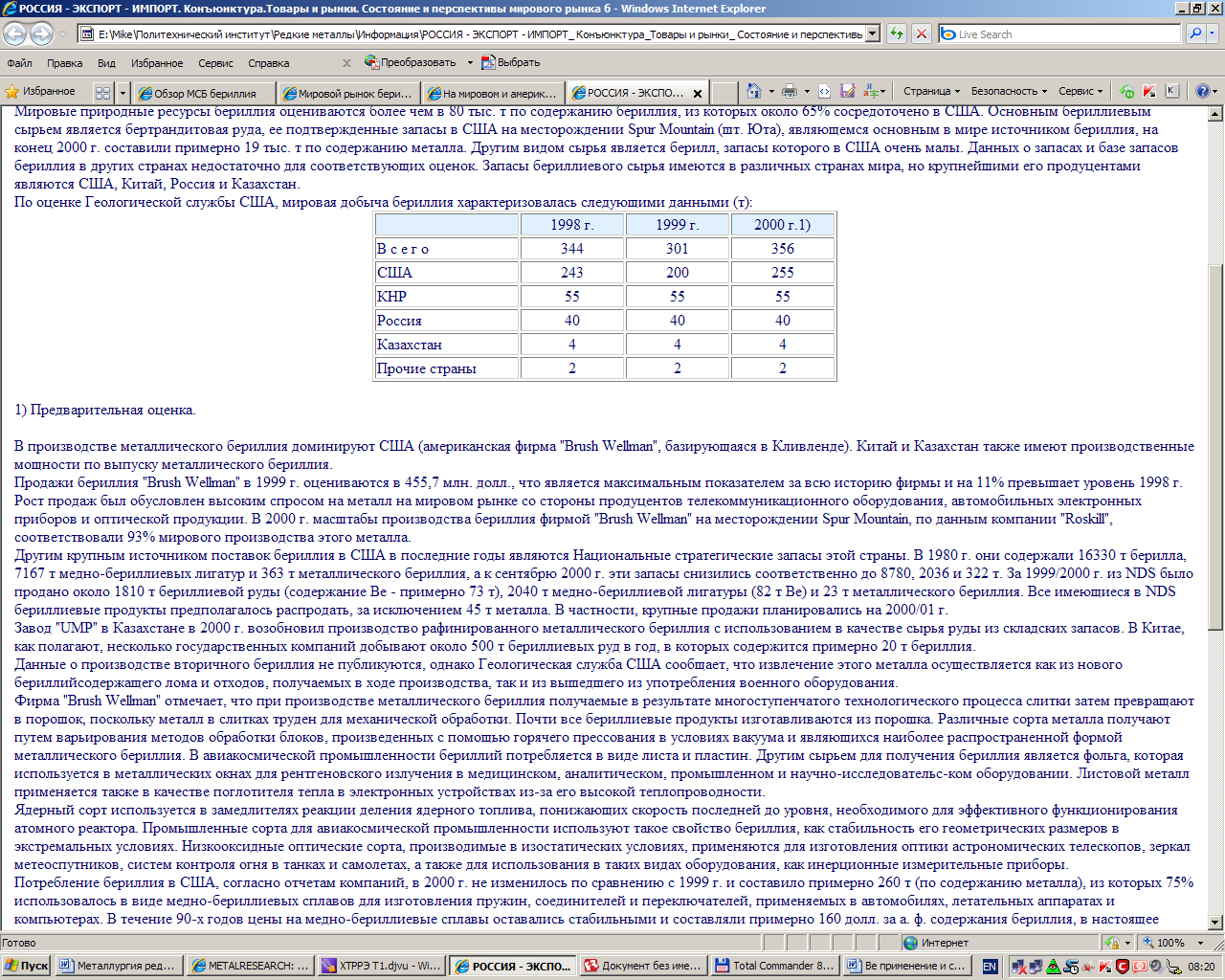
Task: Click the Convert (Преобразовать) PDF icon
Action: pyautogui.click(x=411, y=62)
